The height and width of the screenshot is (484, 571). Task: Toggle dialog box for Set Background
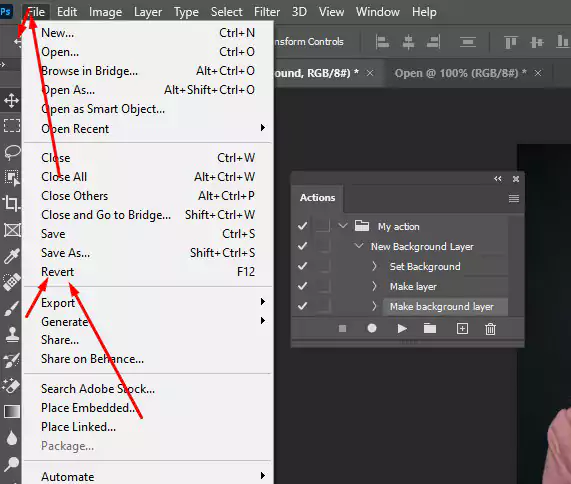click(x=323, y=266)
